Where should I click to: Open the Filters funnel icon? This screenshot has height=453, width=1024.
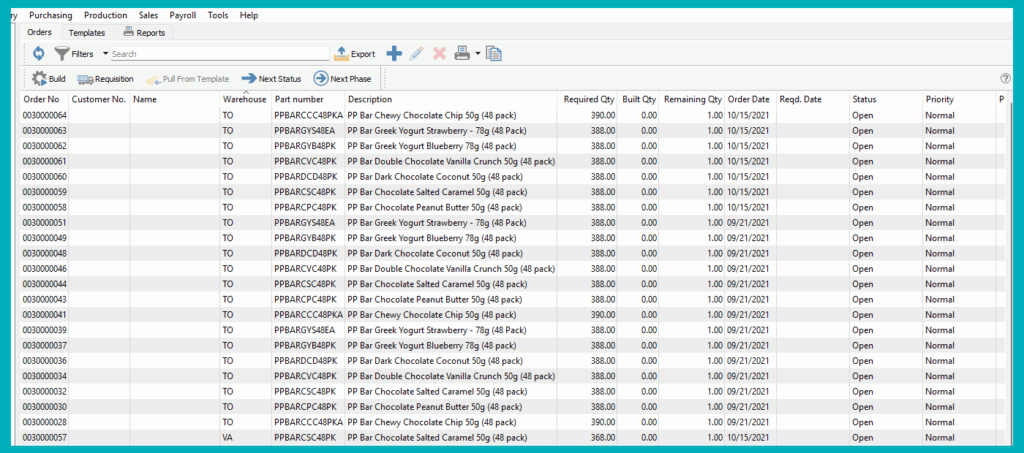point(61,54)
